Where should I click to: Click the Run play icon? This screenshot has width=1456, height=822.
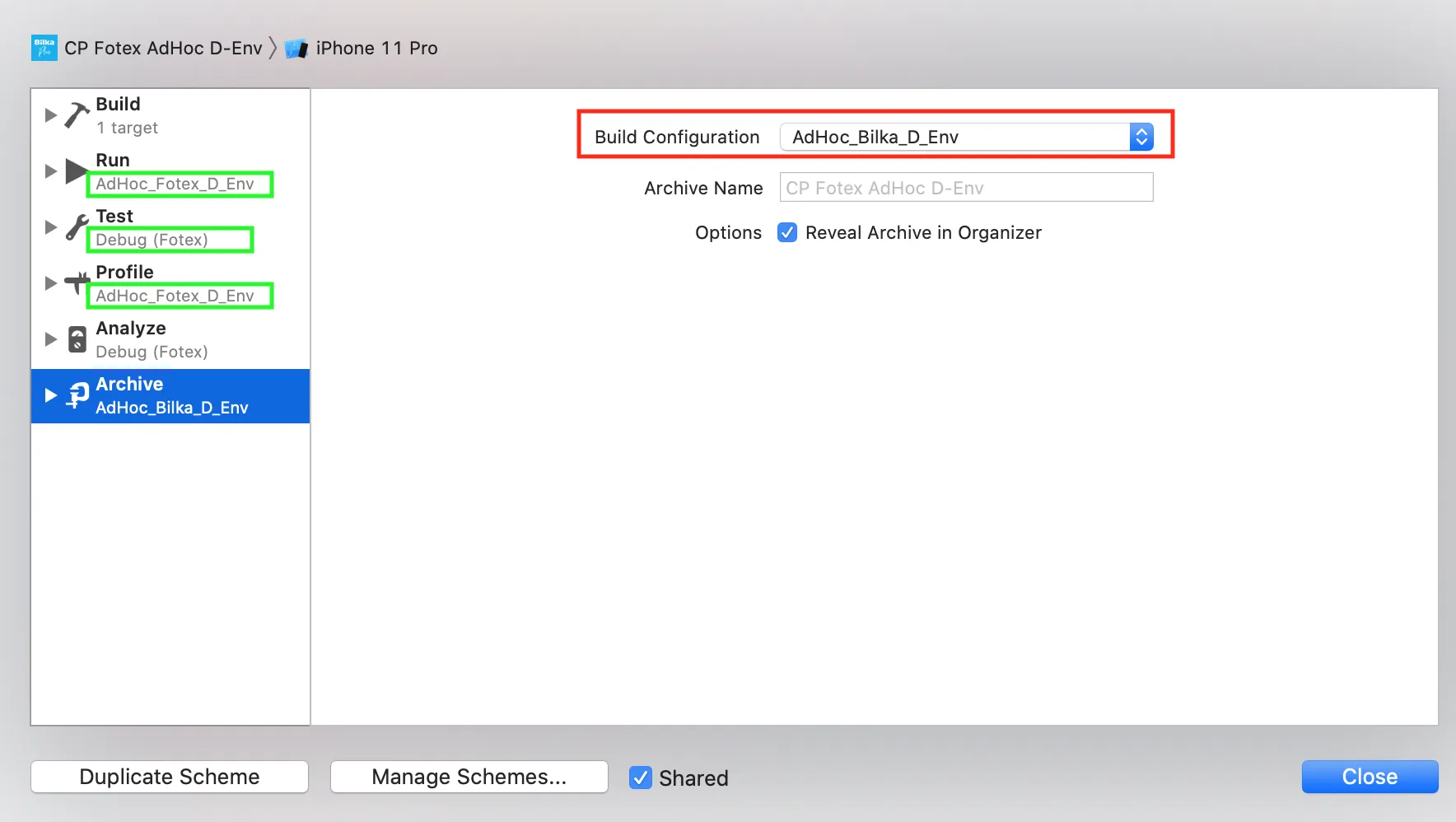tap(77, 170)
